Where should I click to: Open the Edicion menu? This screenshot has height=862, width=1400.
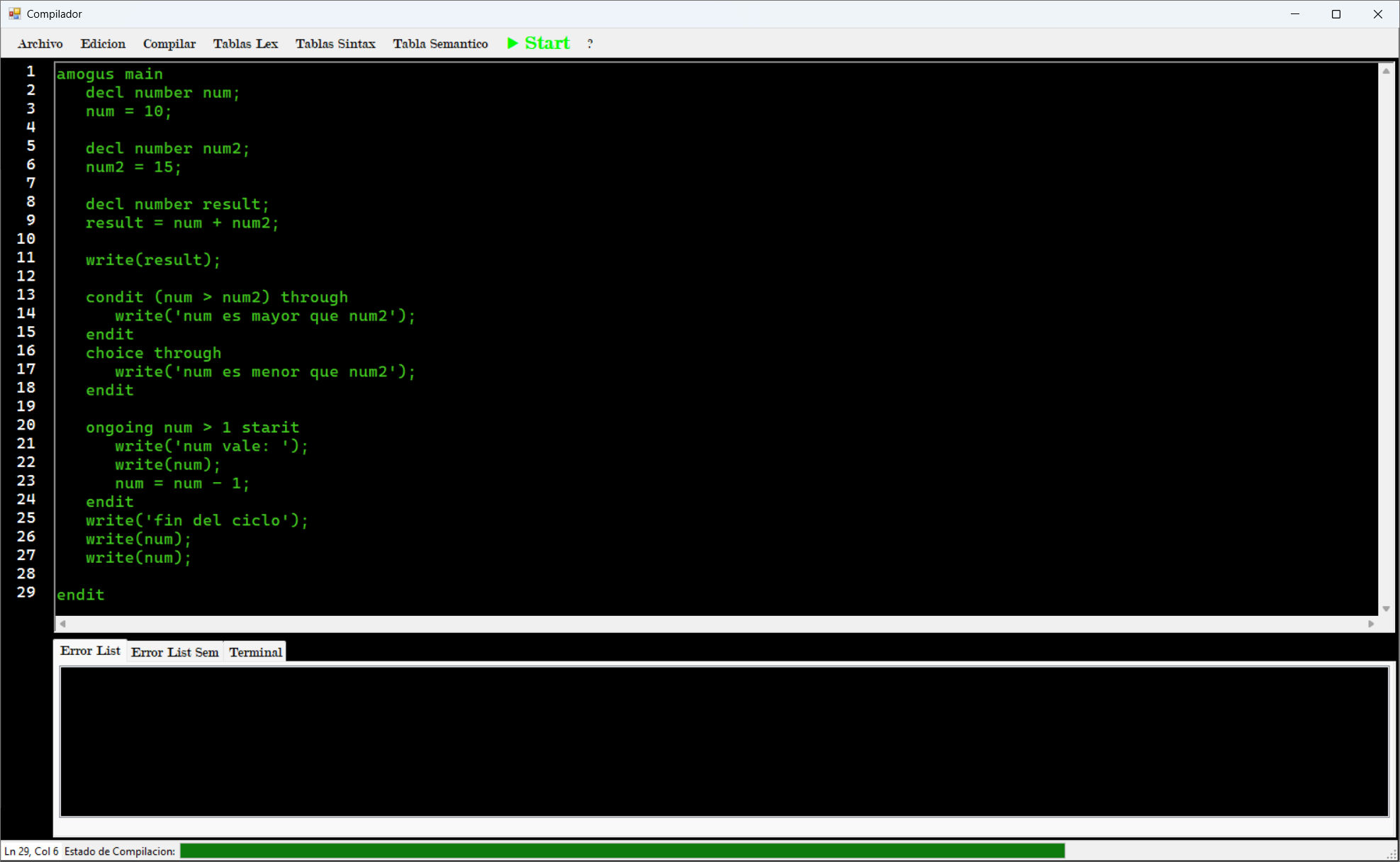103,44
